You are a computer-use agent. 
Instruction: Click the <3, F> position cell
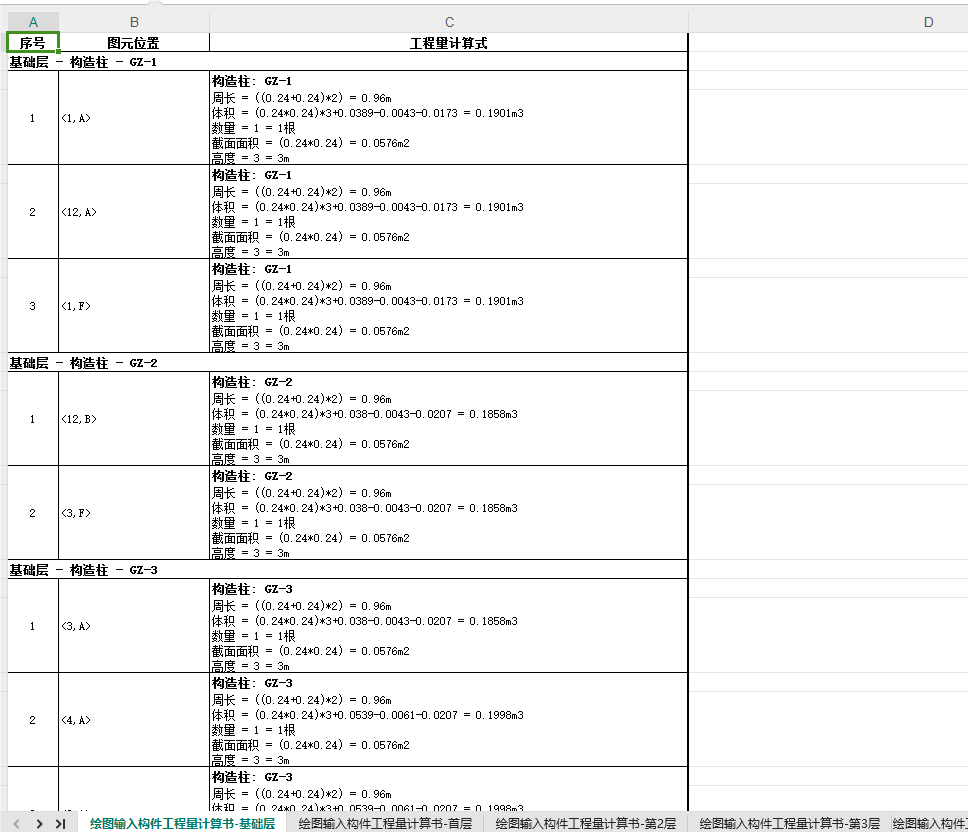pos(134,513)
